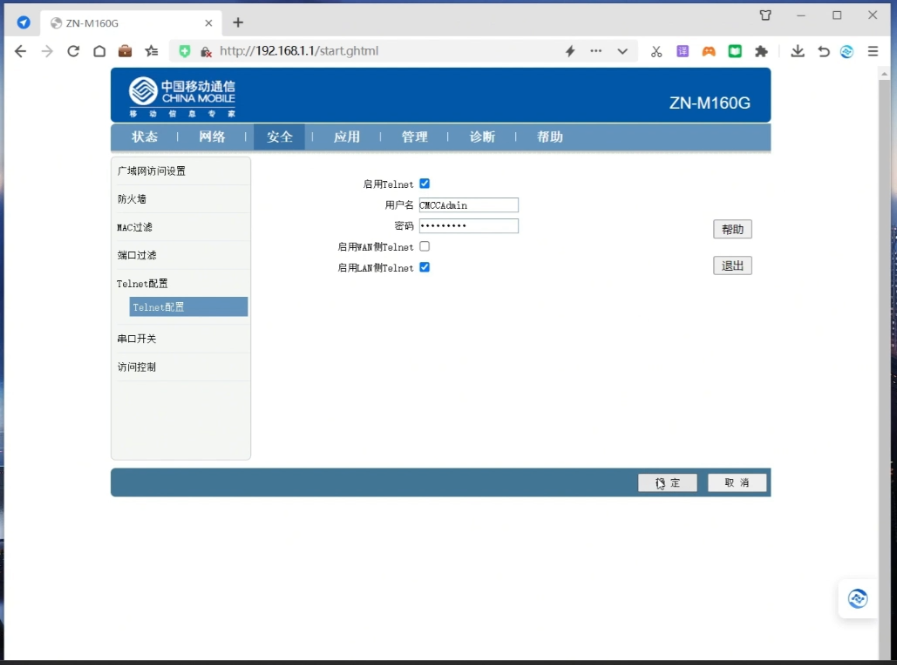
Task: Expand the Telnet配置 sidebar section
Action: tap(142, 284)
